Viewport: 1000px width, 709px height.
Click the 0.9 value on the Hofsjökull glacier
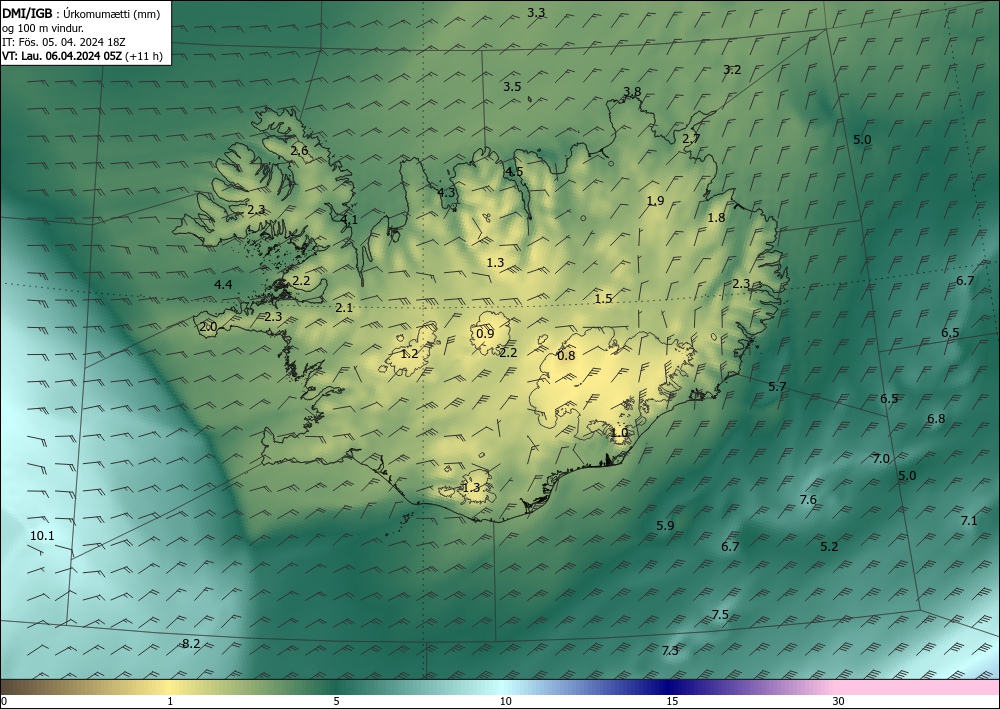coord(485,333)
